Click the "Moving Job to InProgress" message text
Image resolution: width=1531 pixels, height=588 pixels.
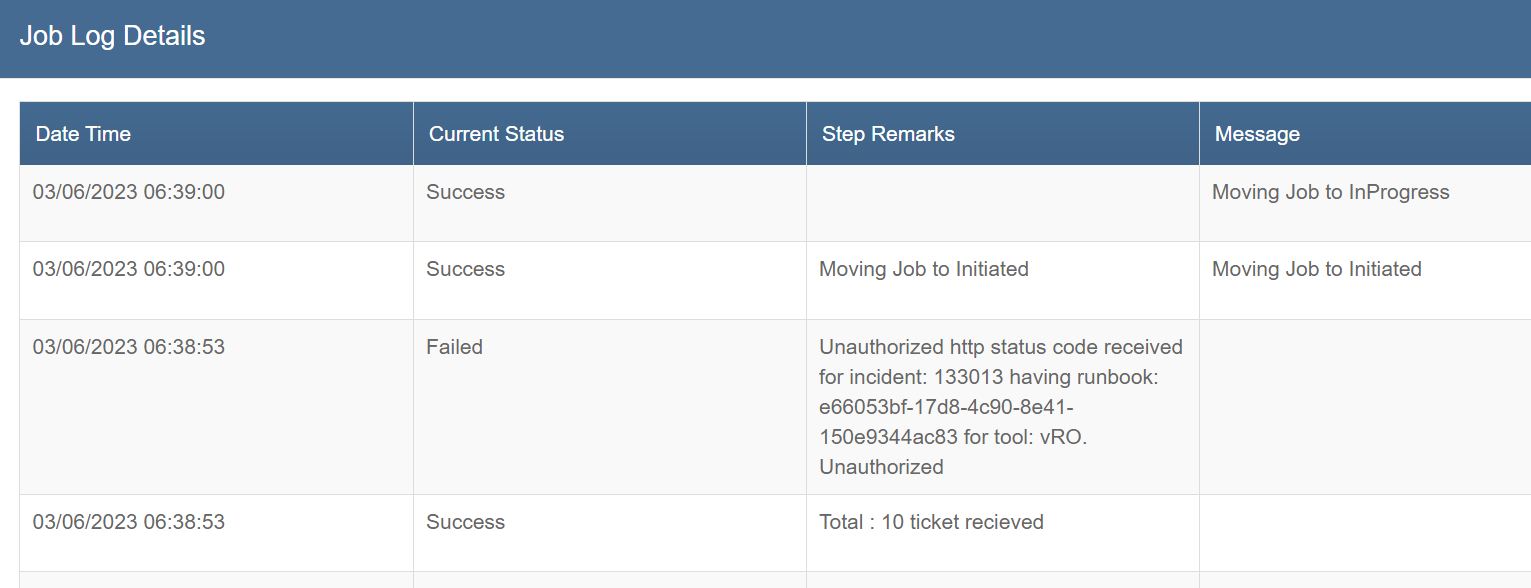[x=1330, y=191]
